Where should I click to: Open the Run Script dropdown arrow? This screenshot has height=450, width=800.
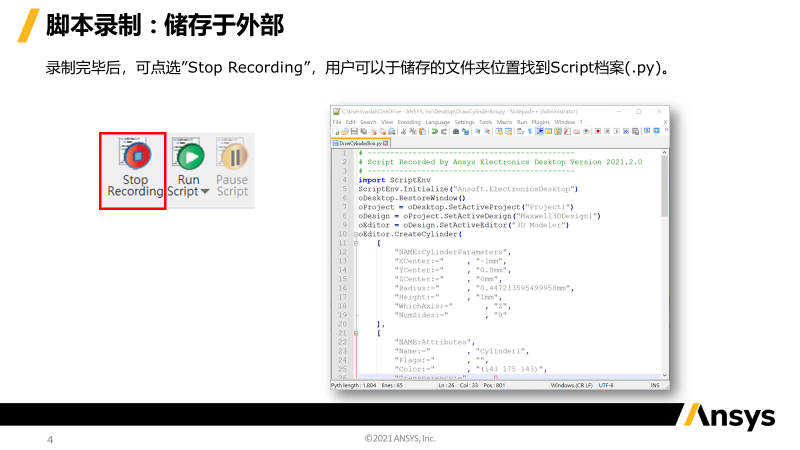coord(205,192)
